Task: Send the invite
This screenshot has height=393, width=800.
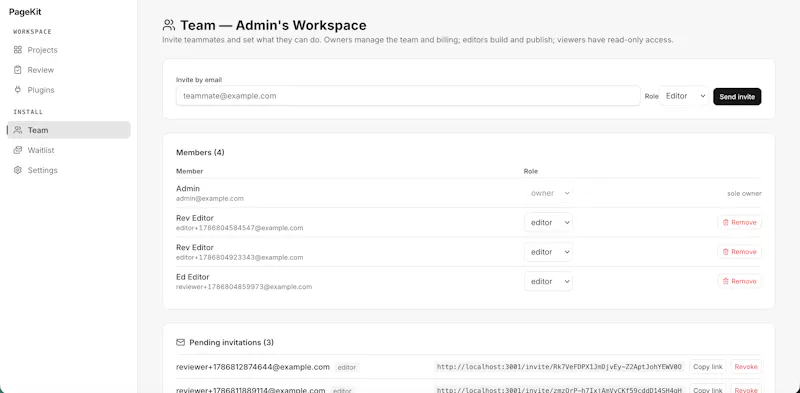Action: [x=737, y=96]
